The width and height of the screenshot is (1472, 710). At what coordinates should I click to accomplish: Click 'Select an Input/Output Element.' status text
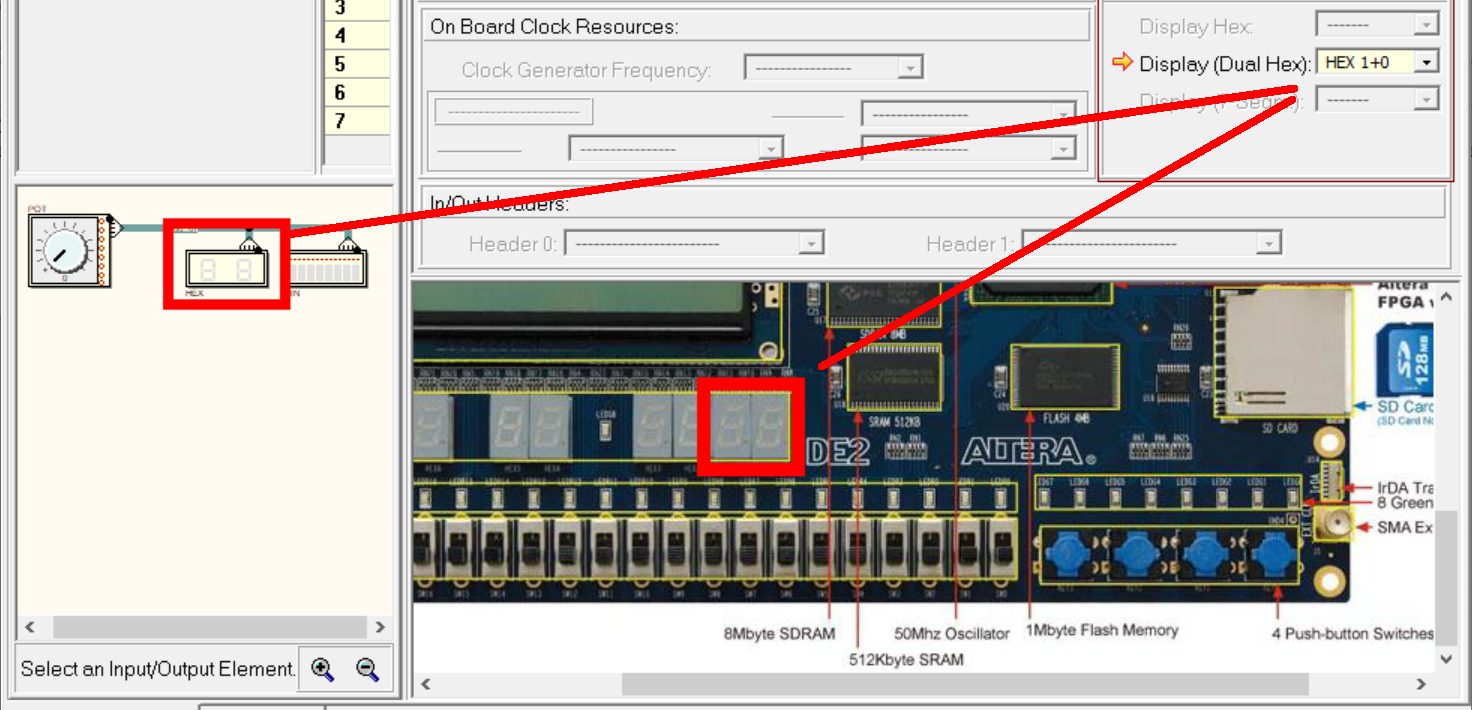[x=158, y=669]
